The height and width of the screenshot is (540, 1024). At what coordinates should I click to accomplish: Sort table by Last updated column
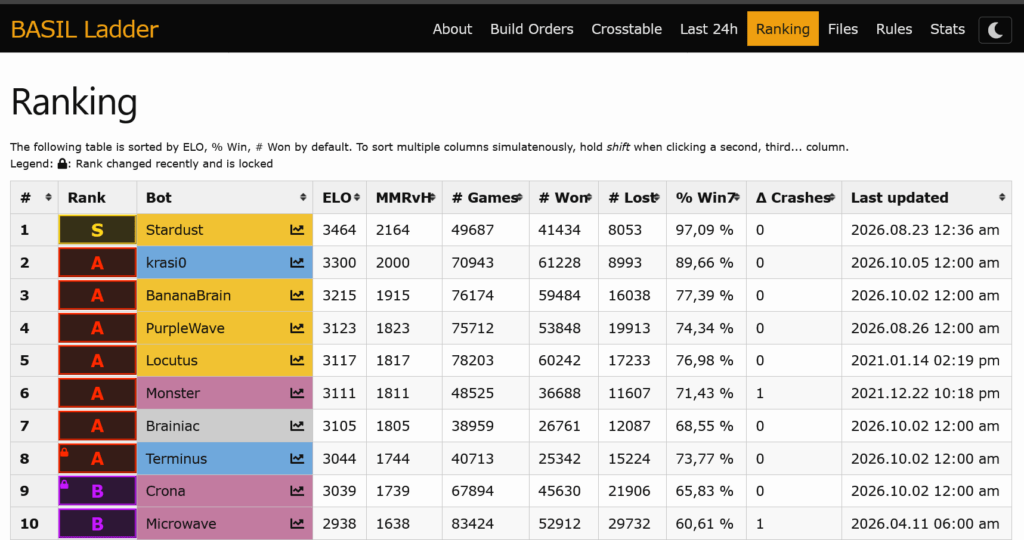coord(927,197)
